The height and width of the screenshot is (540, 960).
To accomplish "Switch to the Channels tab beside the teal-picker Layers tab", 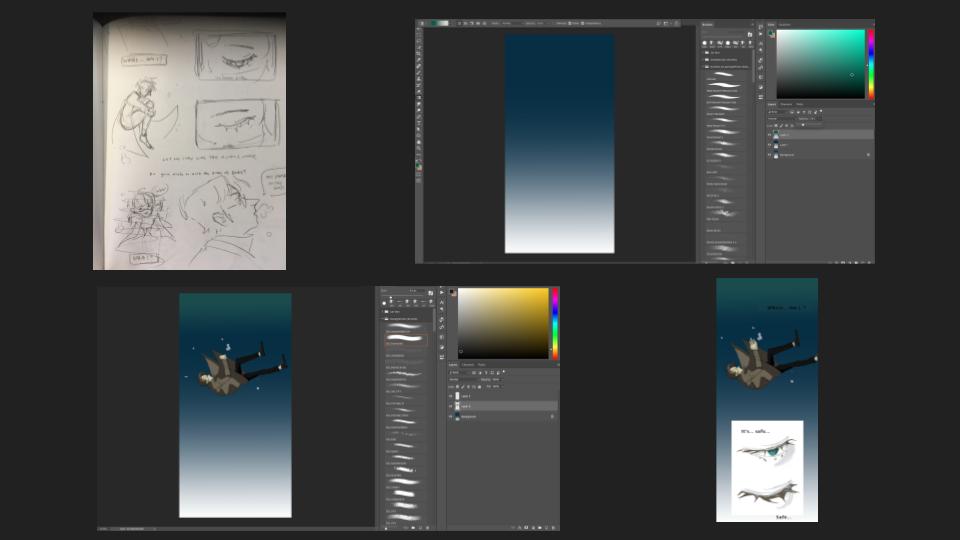I will (786, 104).
